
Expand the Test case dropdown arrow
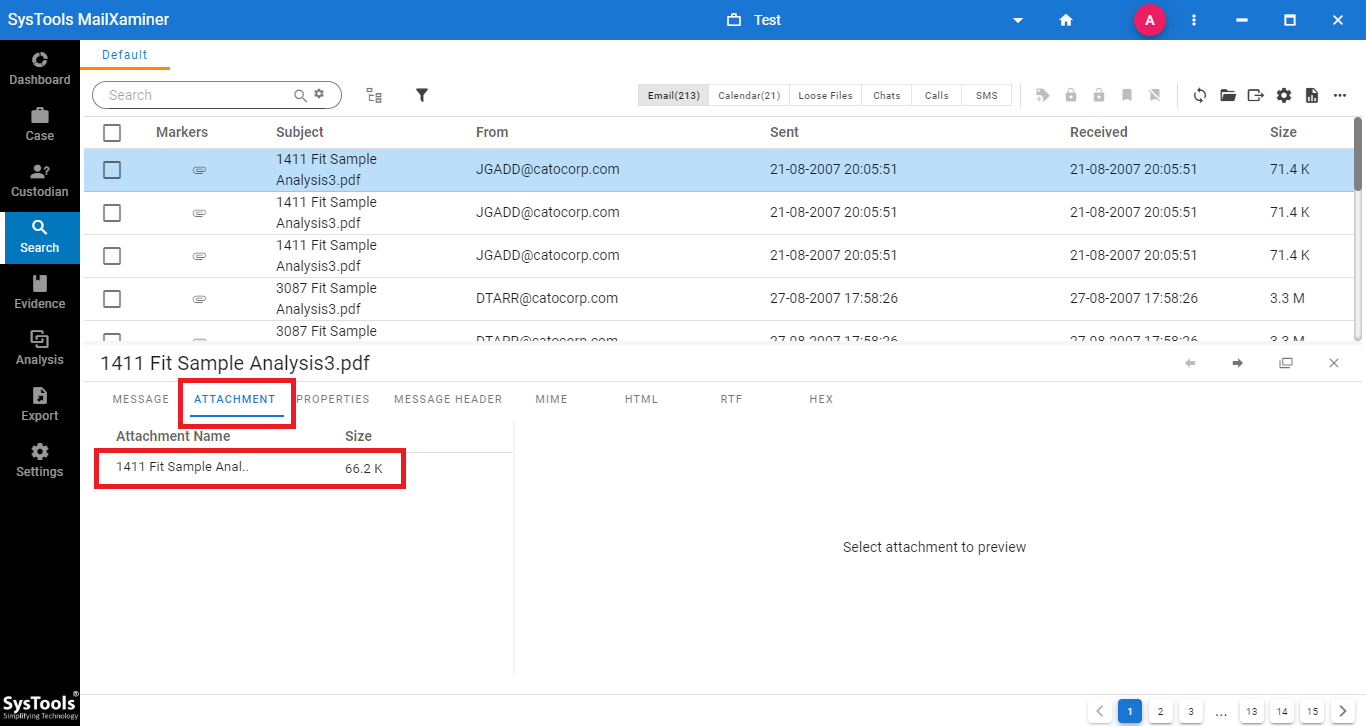(x=1018, y=20)
